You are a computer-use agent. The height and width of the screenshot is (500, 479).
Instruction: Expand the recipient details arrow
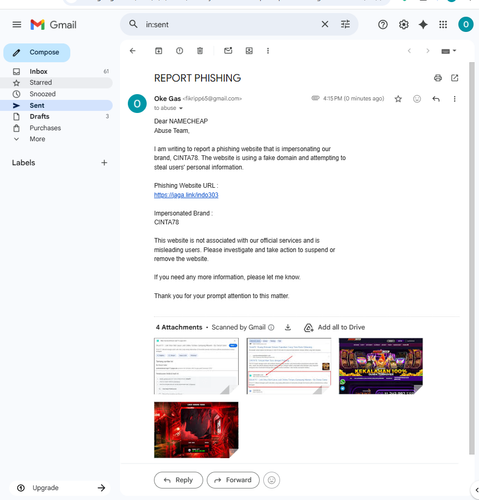181,108
